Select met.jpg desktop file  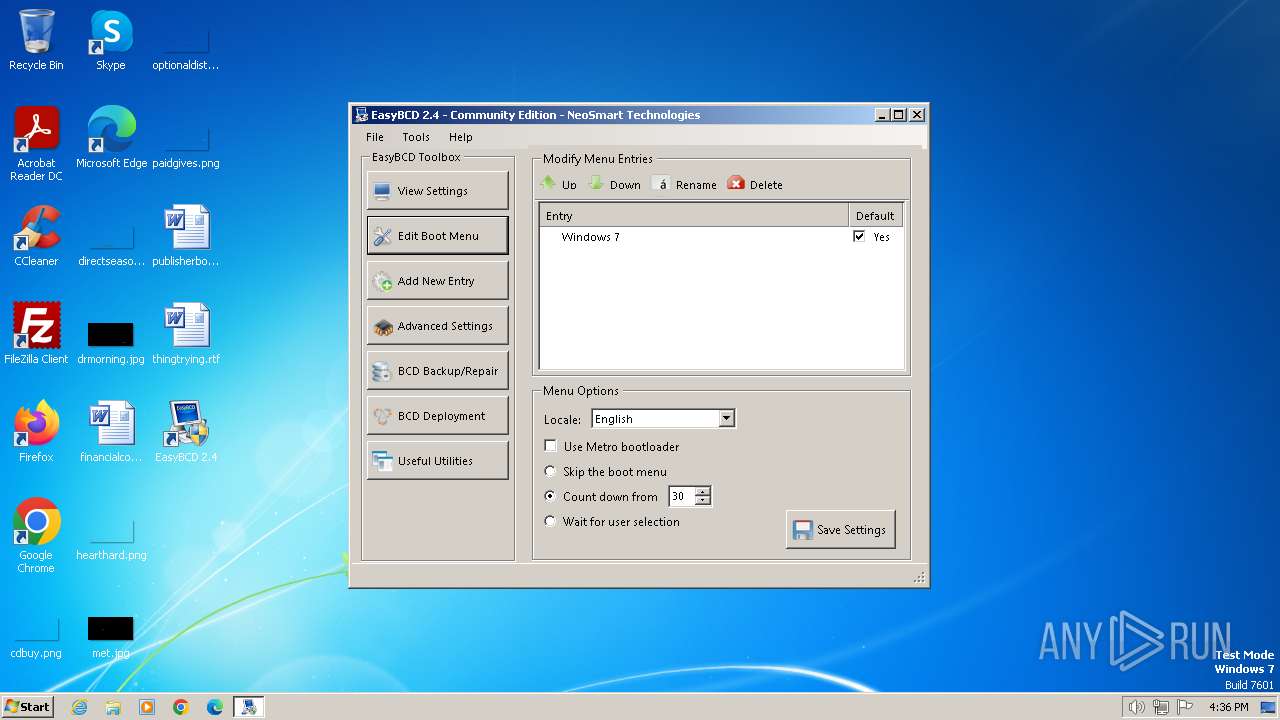[x=111, y=634]
